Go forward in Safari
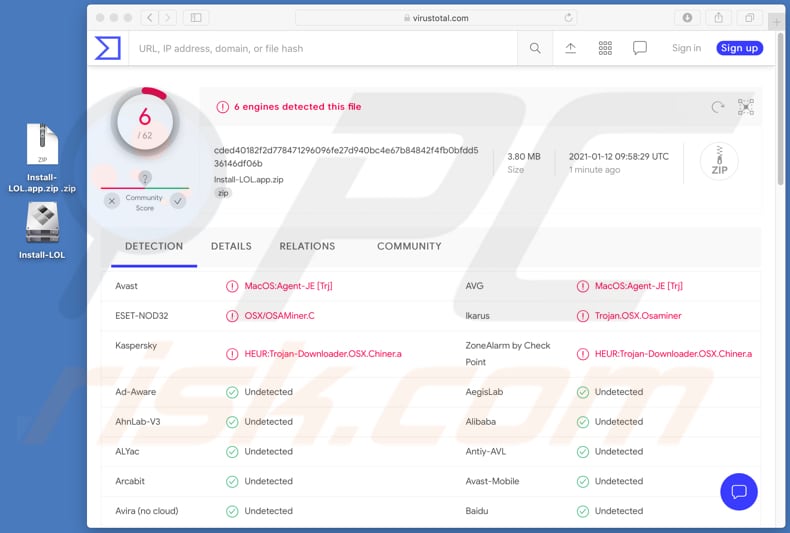The image size is (790, 533). coord(168,18)
